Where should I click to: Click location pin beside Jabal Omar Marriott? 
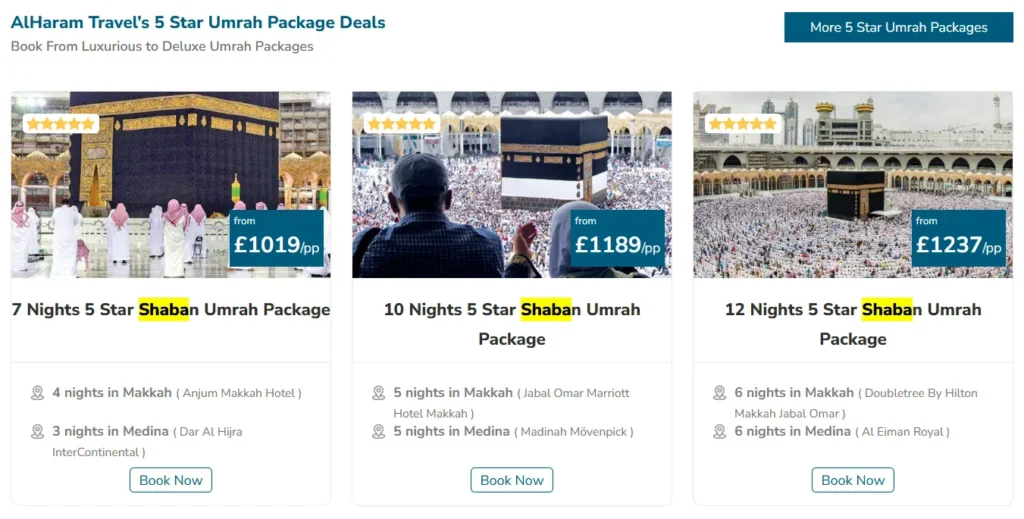(x=379, y=393)
